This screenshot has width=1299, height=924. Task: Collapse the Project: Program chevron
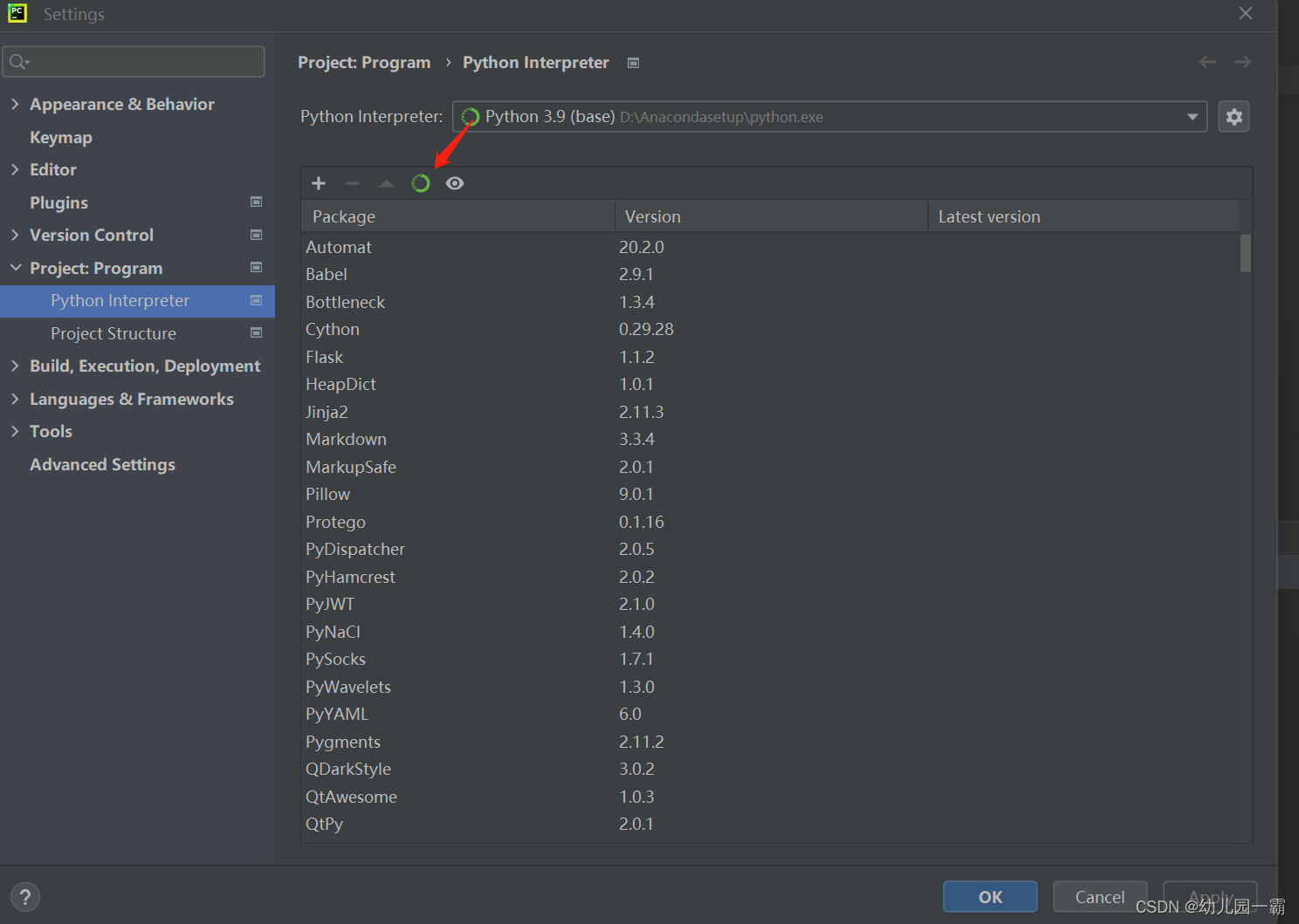point(15,268)
